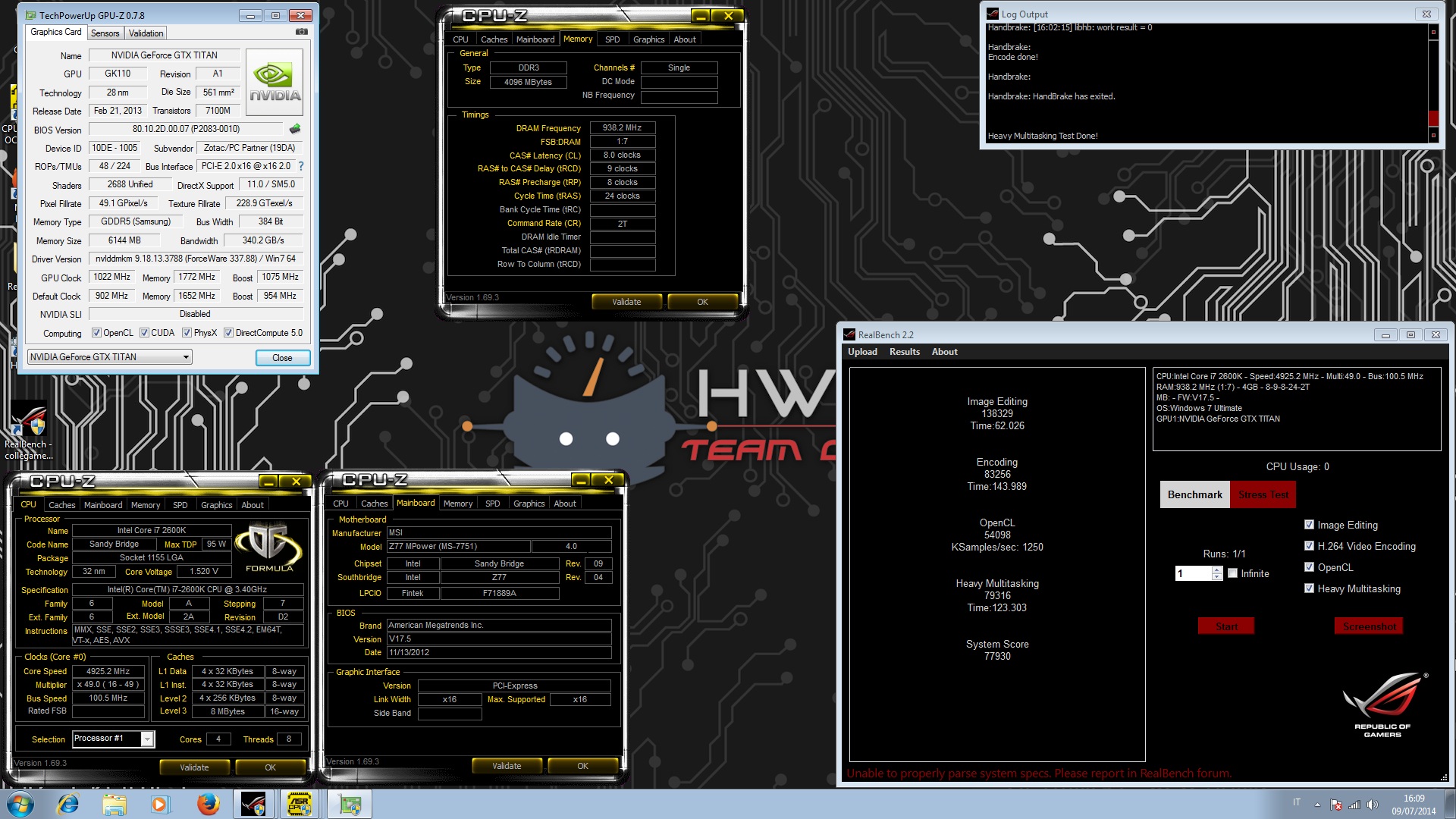Toggle the CUDA checkbox in GPU-Z
This screenshot has height=819, width=1456.
pyautogui.click(x=144, y=333)
